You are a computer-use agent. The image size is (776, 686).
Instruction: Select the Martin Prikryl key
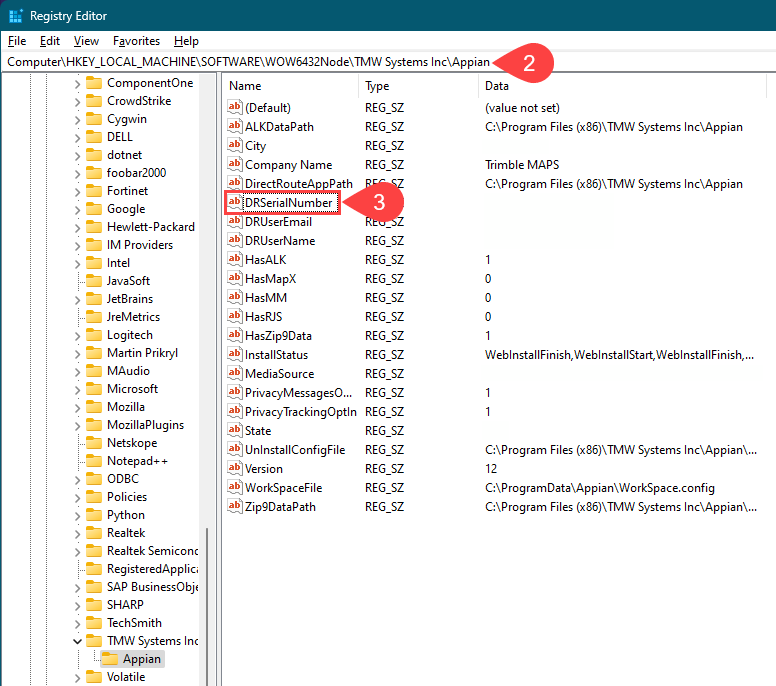click(142, 353)
